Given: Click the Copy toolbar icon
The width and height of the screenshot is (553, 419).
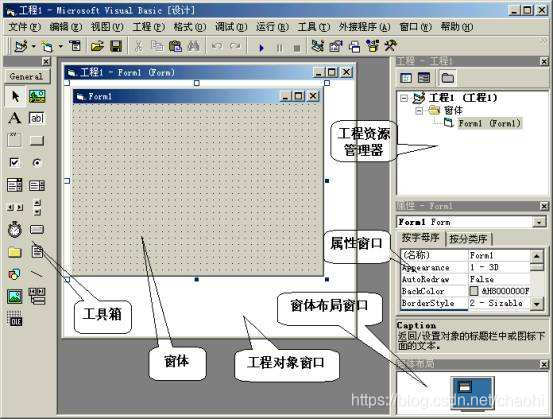Looking at the screenshot, I should point(157,46).
